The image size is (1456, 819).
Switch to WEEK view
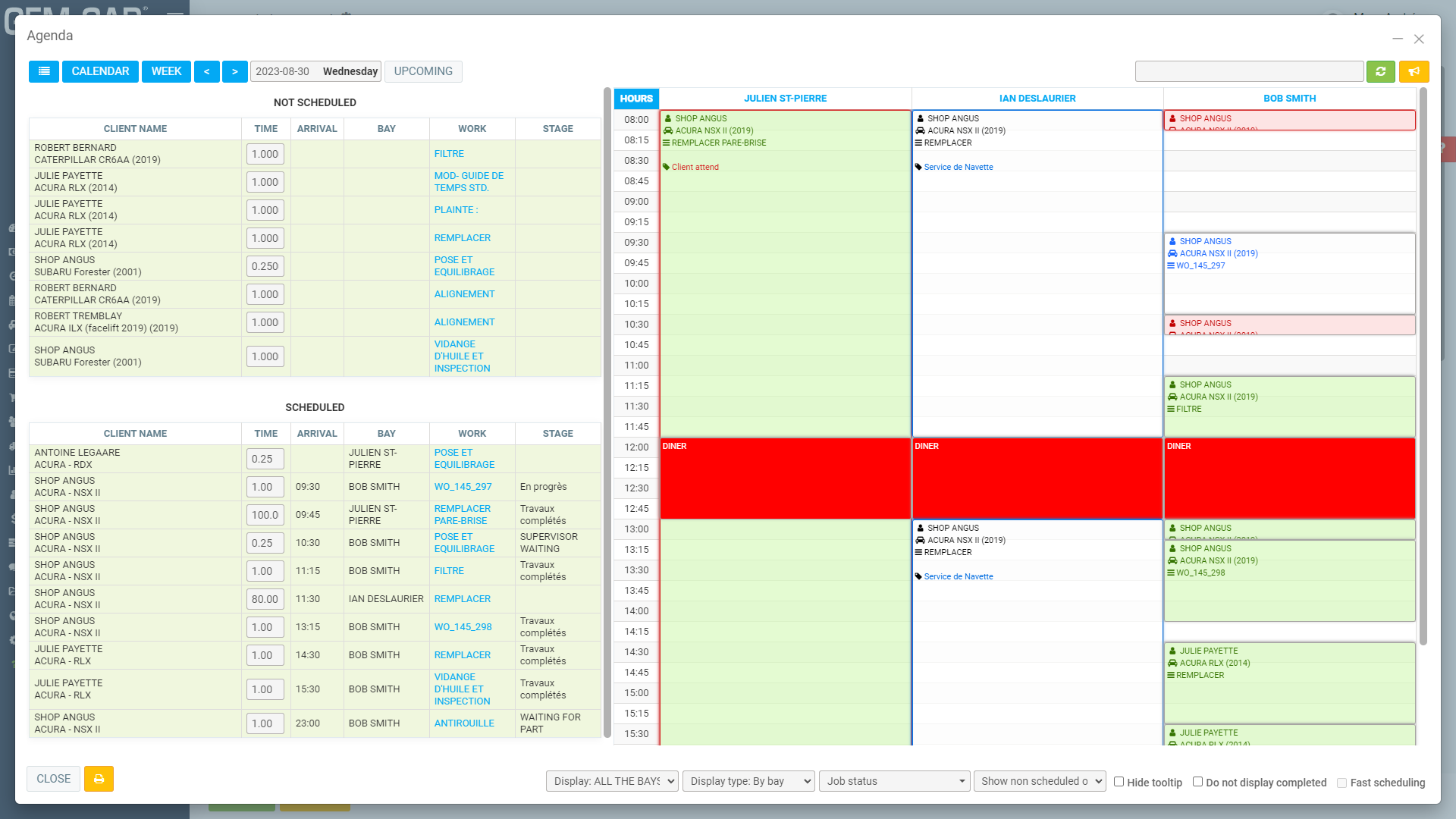tap(166, 71)
